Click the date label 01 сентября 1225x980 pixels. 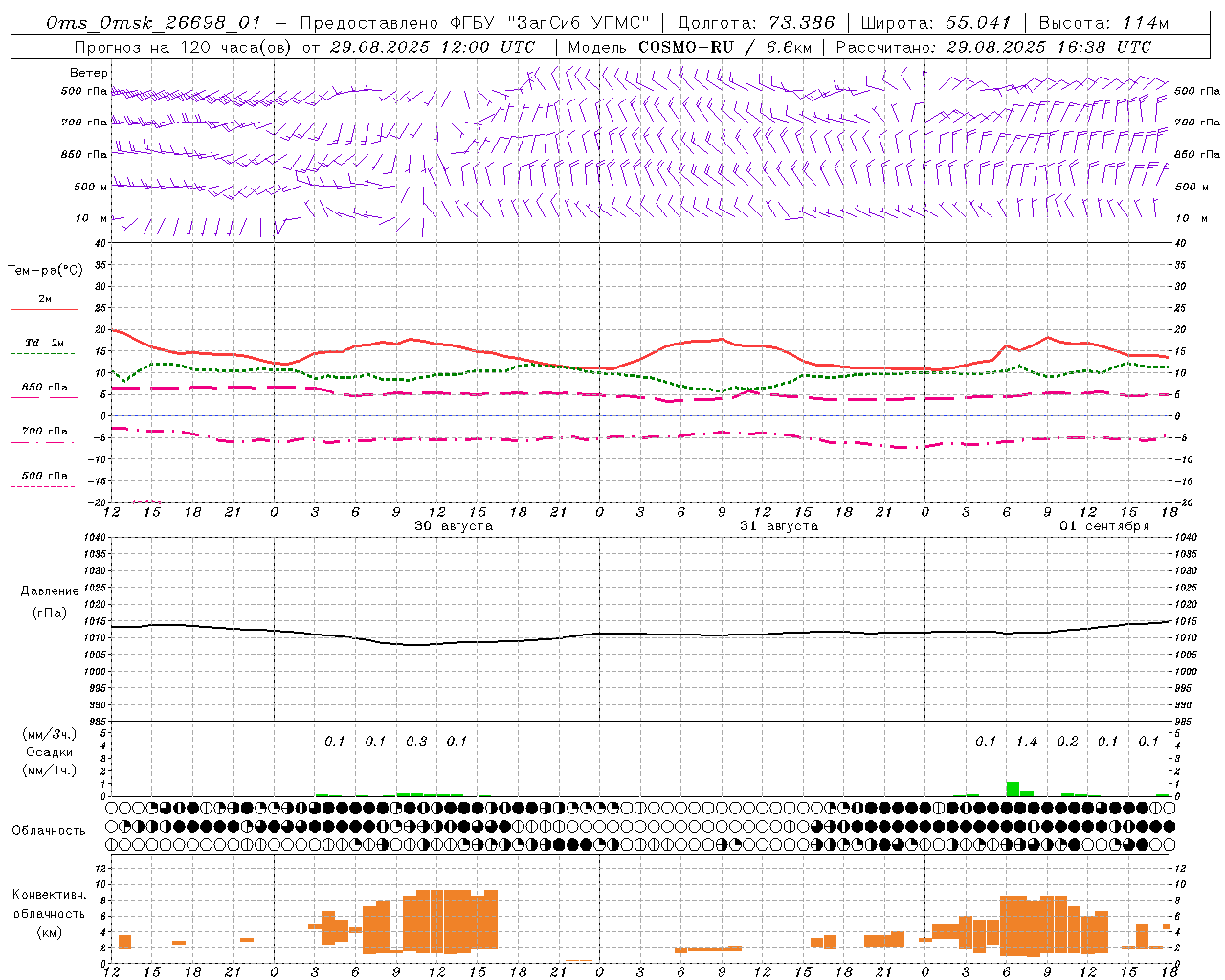(x=1104, y=526)
